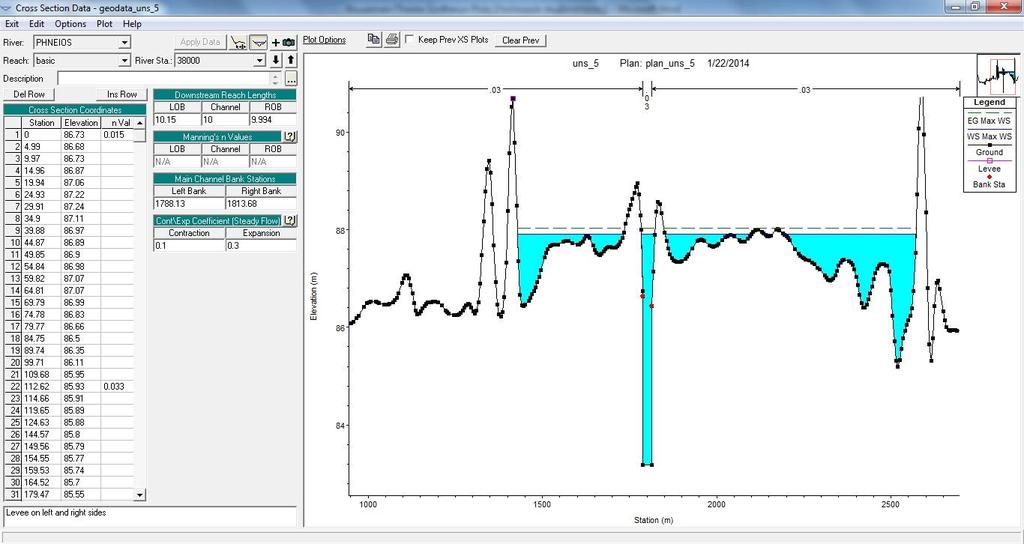The image size is (1024, 544).
Task: Select Station cell 4.99 in row 2
Action: 42,146
